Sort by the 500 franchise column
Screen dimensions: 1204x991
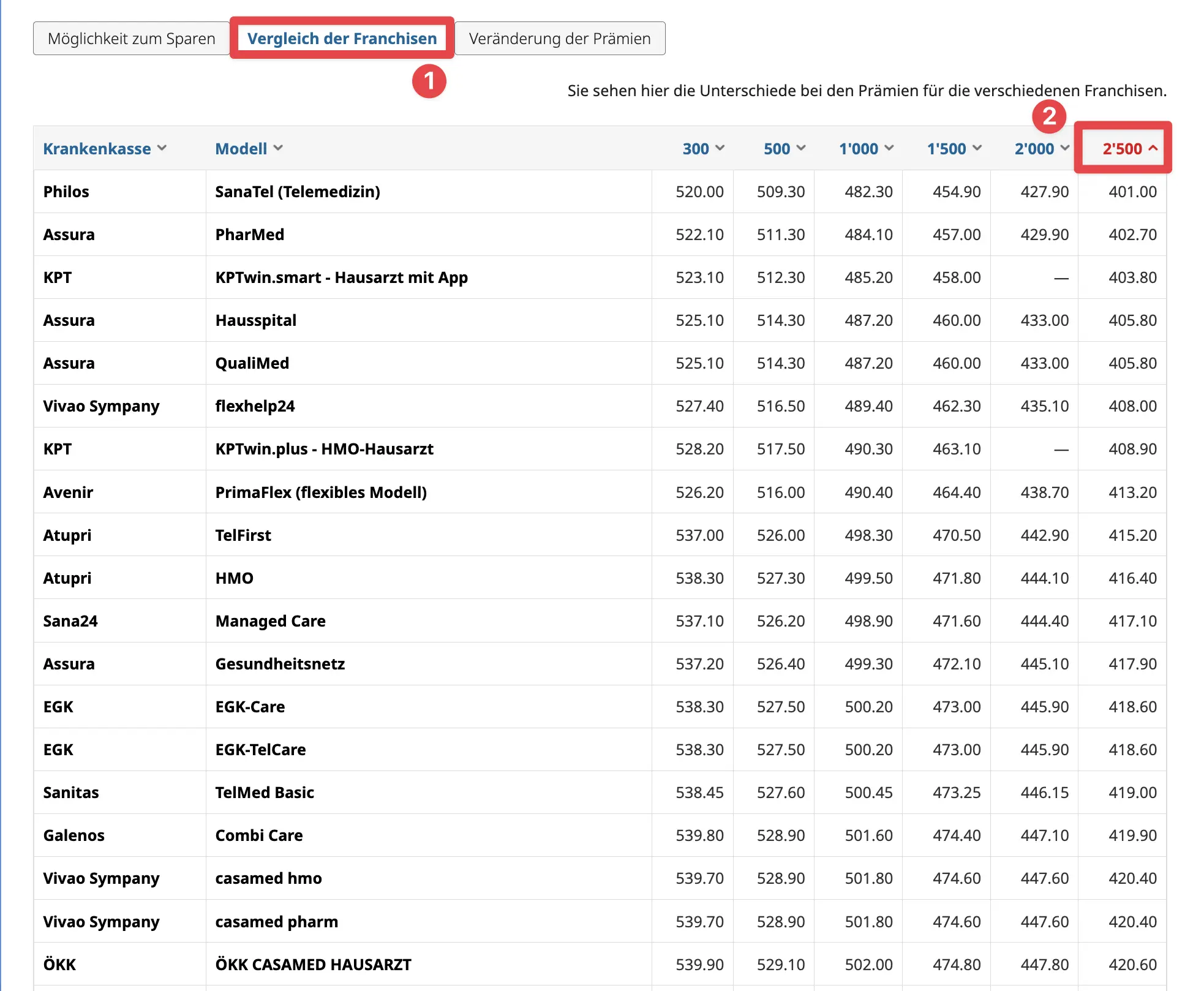click(784, 148)
